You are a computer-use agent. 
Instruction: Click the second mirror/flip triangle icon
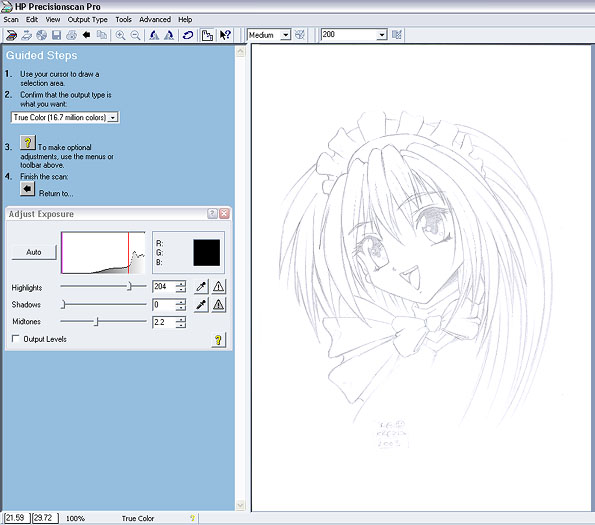coord(169,35)
